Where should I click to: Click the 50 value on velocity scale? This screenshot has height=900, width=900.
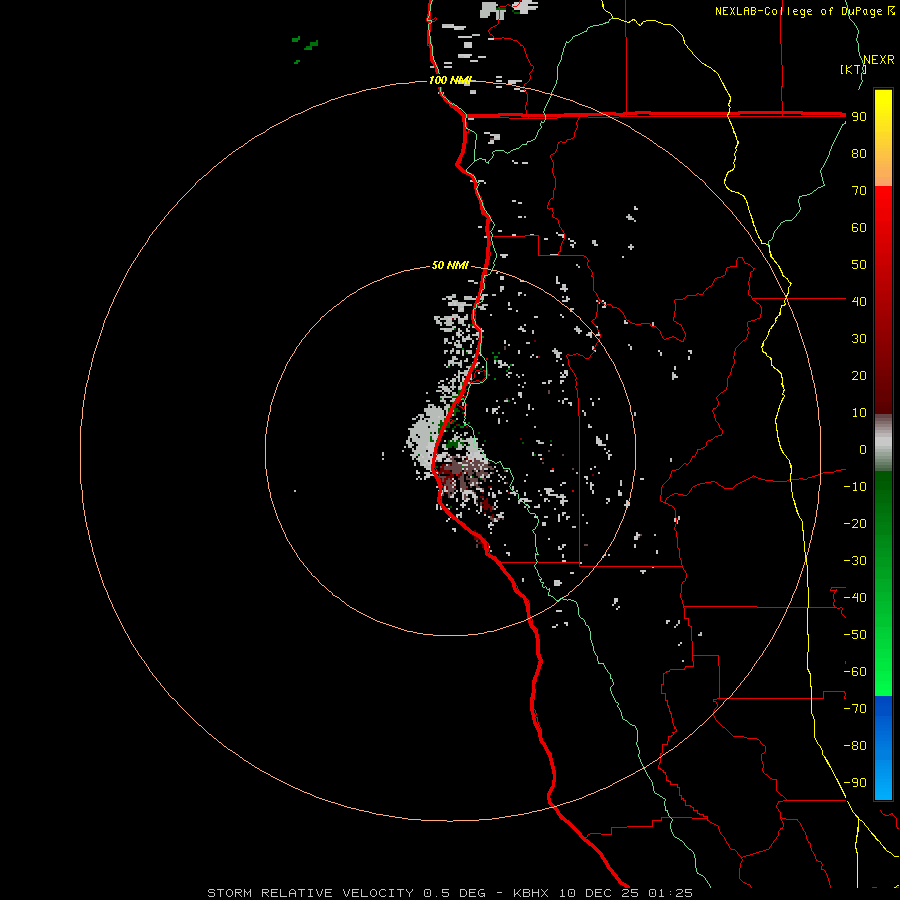[859, 265]
